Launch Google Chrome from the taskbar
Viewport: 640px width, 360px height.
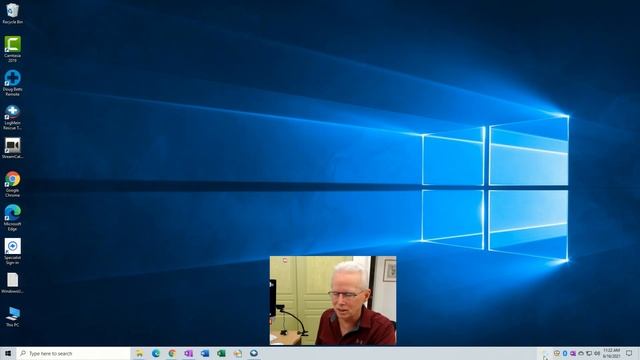pyautogui.click(x=172, y=353)
